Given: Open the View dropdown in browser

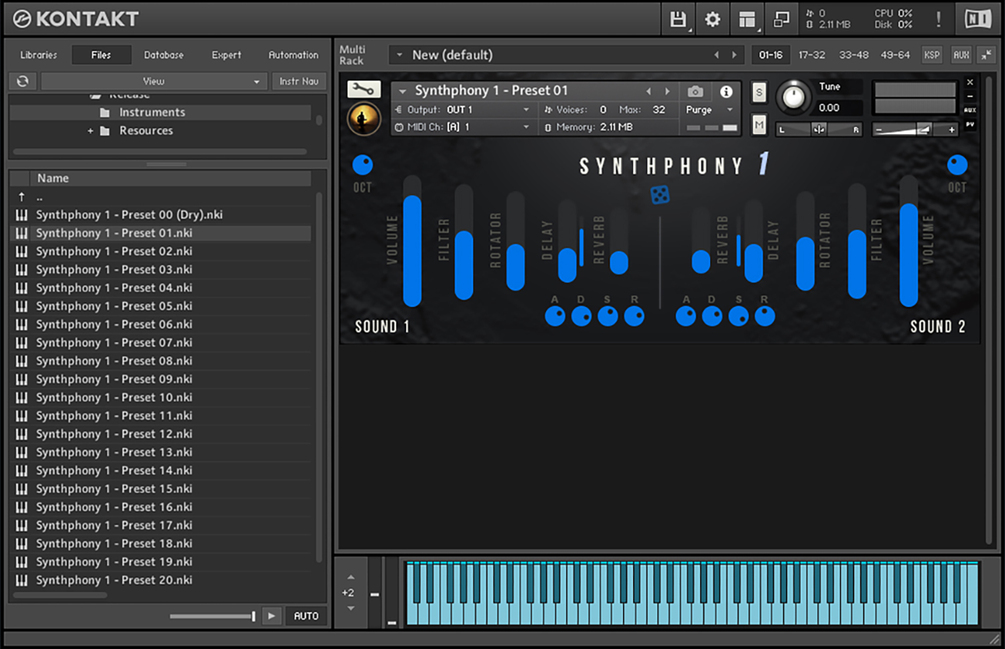Looking at the screenshot, I should coord(153,81).
